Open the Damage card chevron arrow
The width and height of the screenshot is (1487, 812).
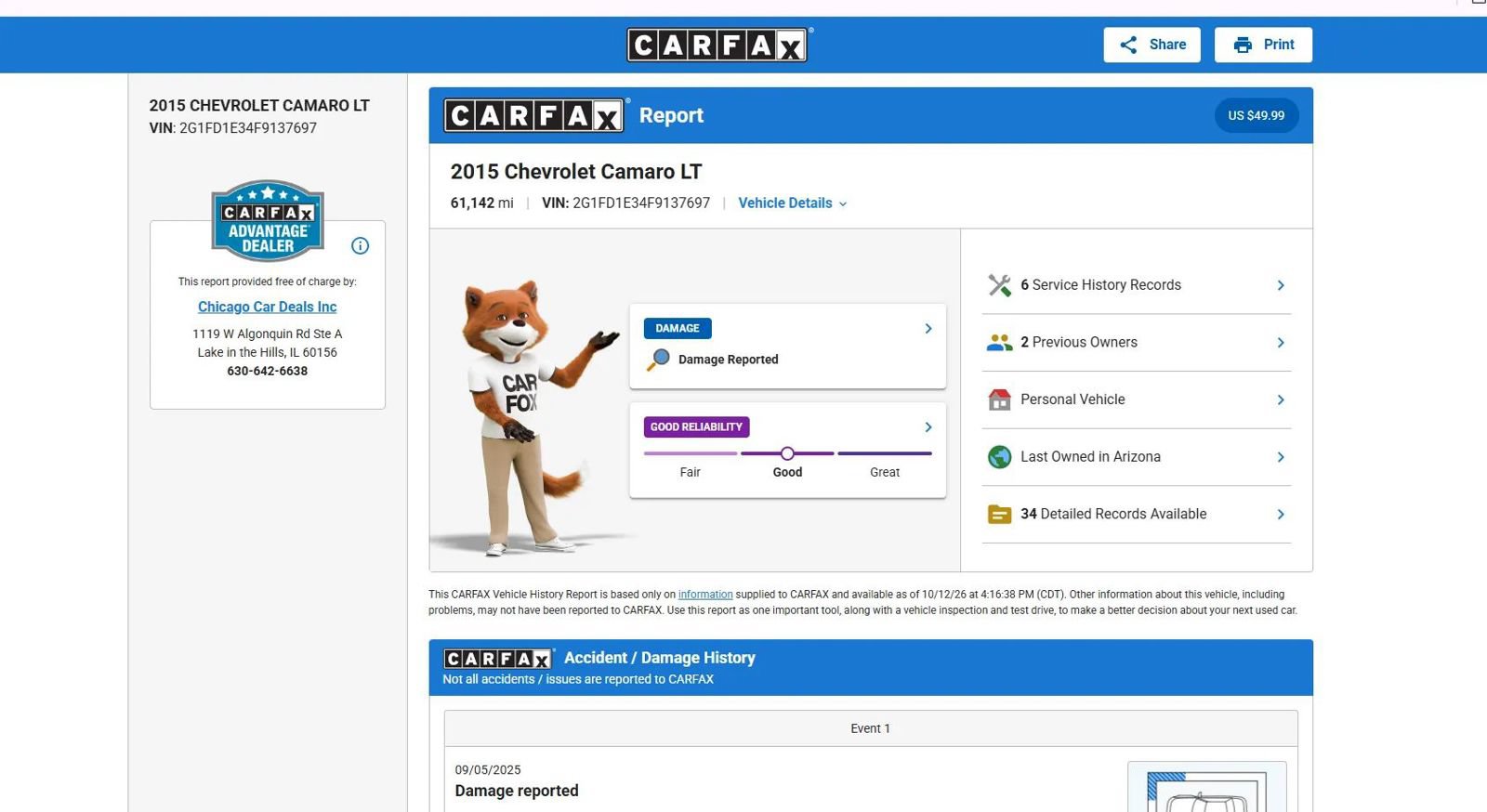click(x=928, y=329)
